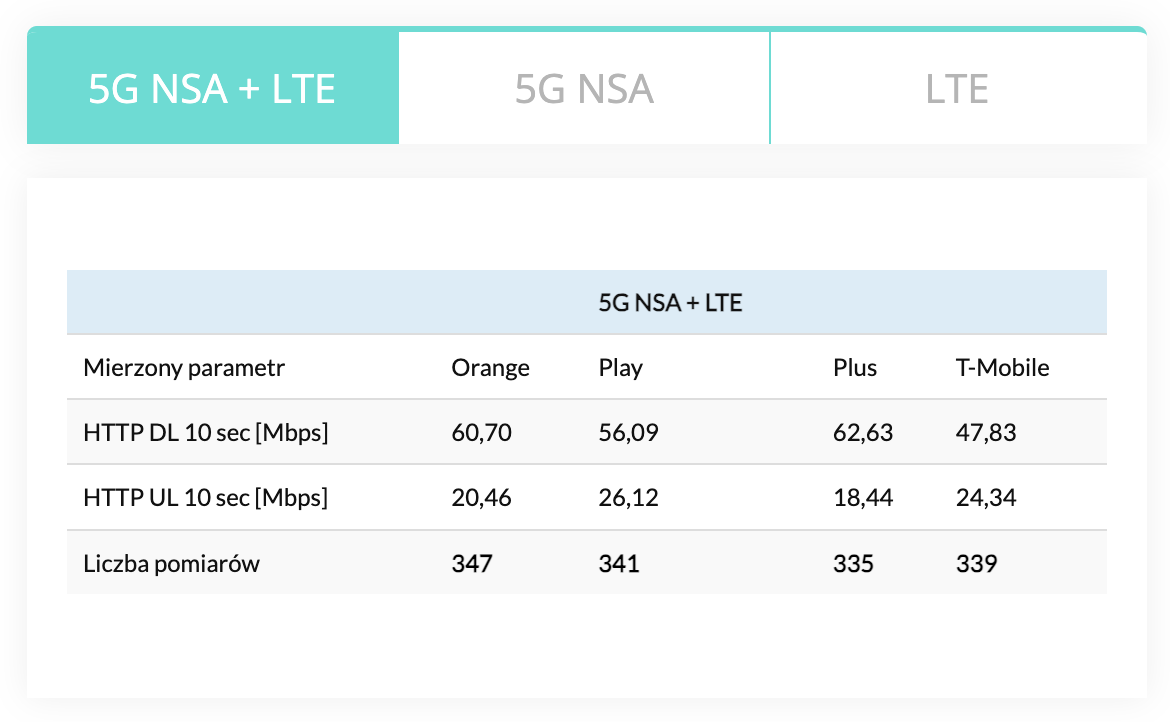Click the 5G NSA + LTE table header

[x=670, y=302]
